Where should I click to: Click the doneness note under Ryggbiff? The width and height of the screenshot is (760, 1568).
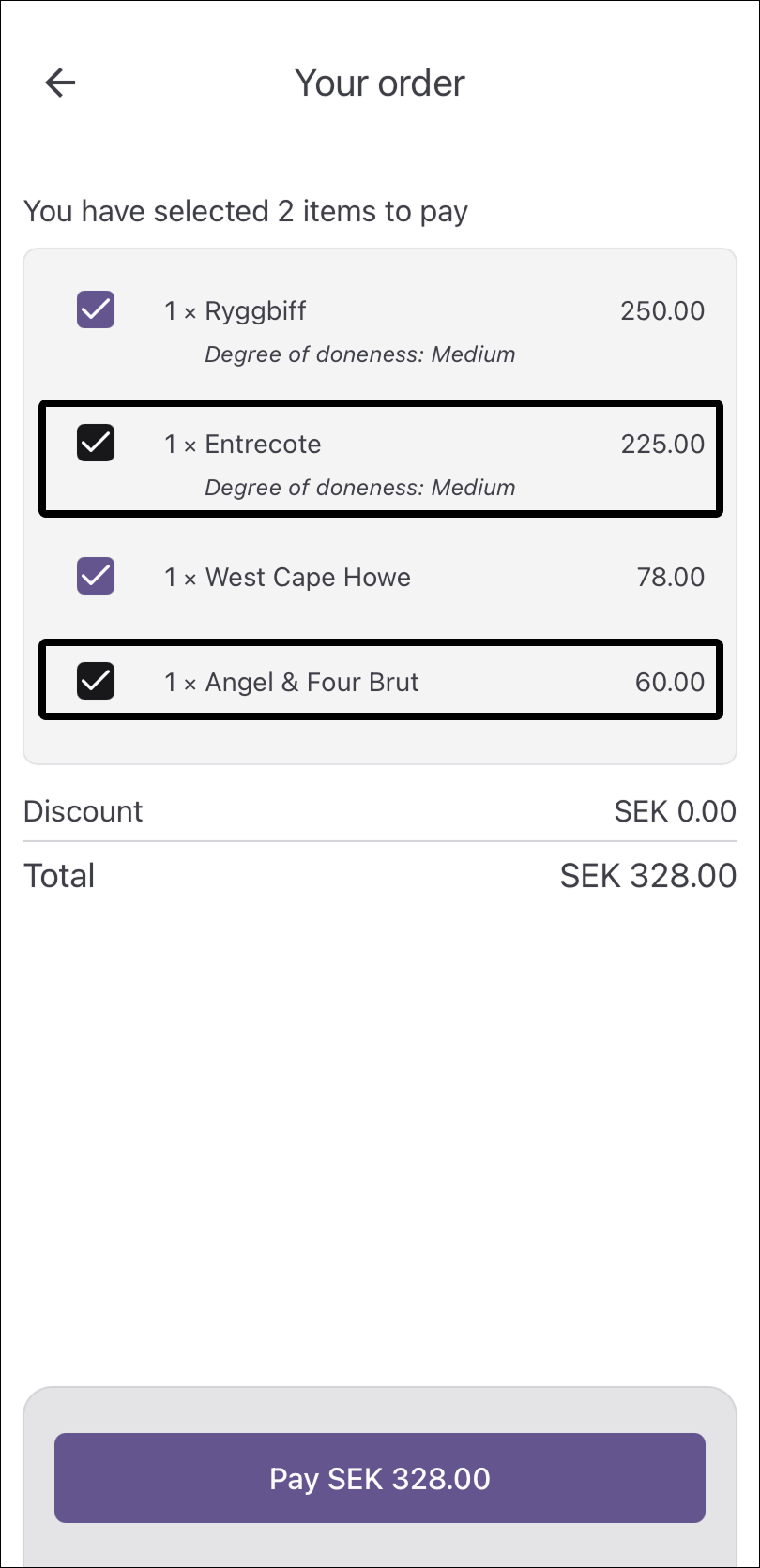(x=360, y=354)
